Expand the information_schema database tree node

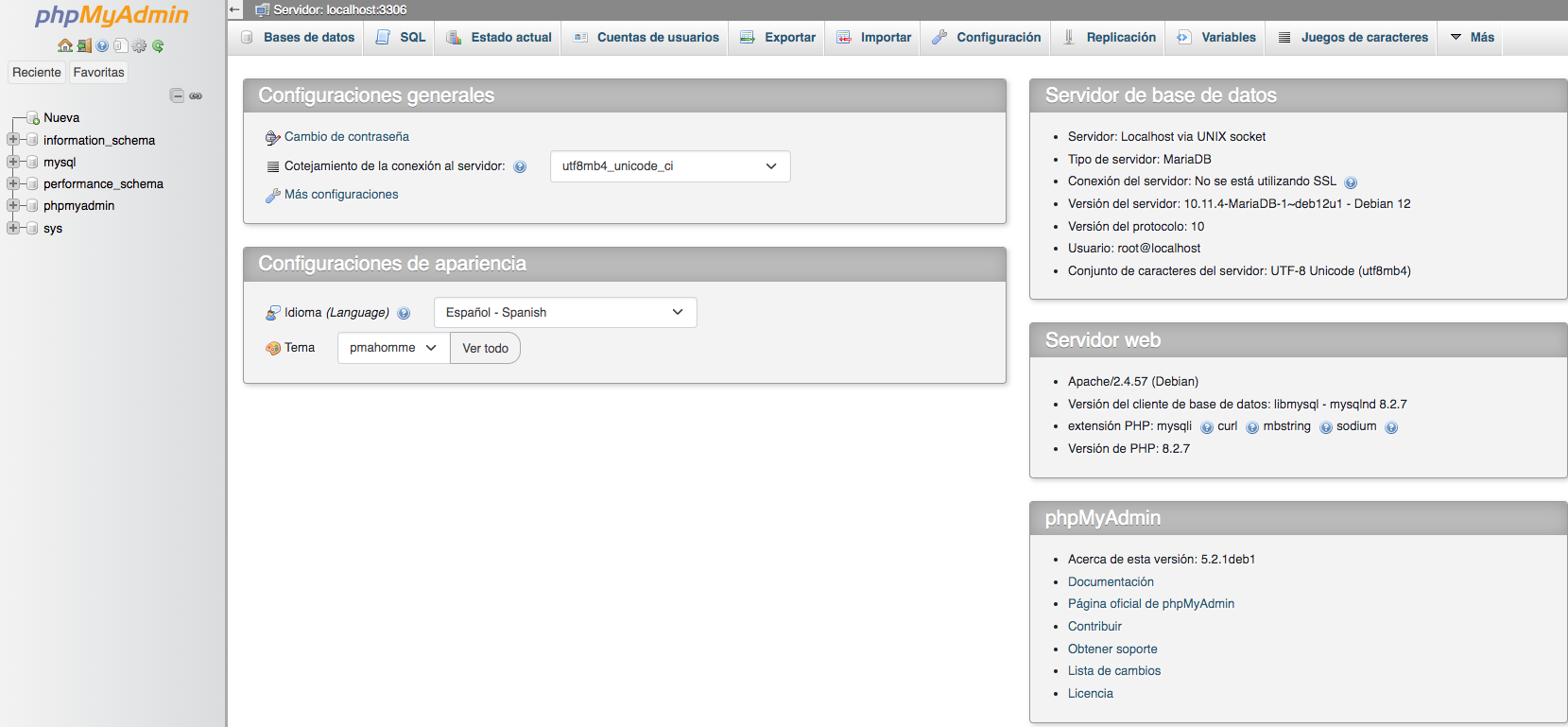pos(13,140)
